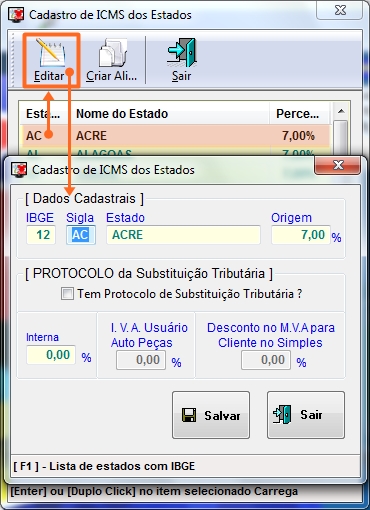Click the floppy disk Salvar button

tap(211, 415)
